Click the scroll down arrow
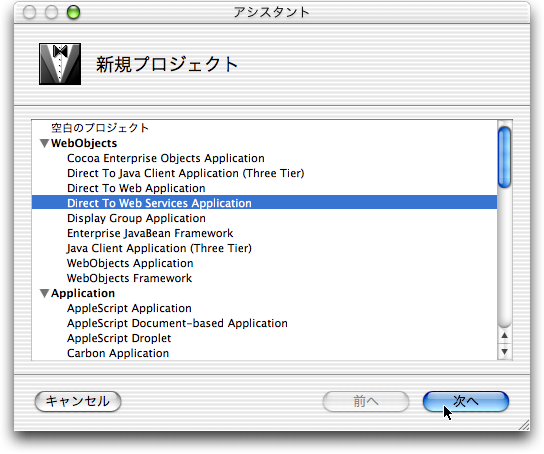 coord(505,352)
